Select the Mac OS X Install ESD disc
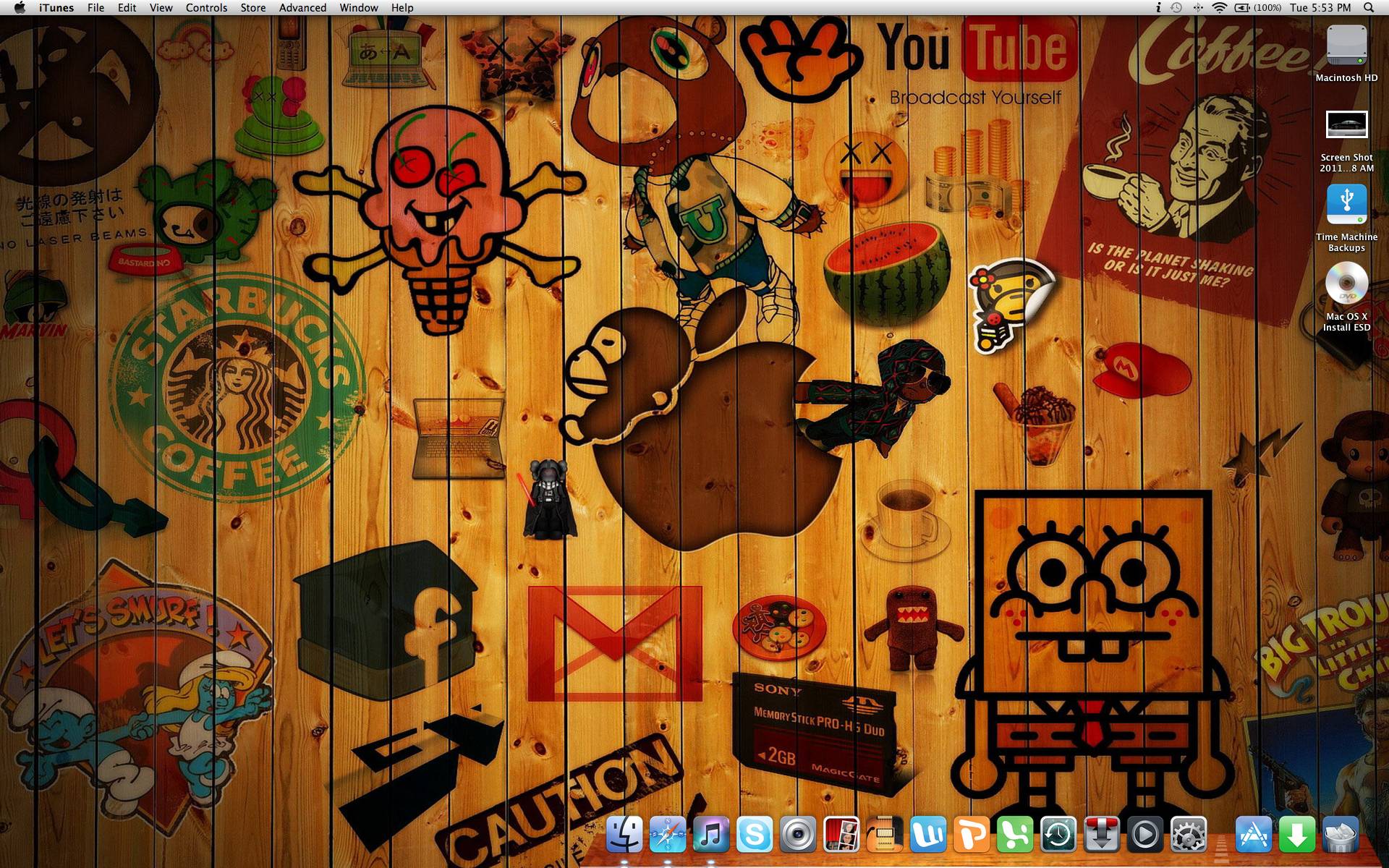1389x868 pixels. 1346,297
